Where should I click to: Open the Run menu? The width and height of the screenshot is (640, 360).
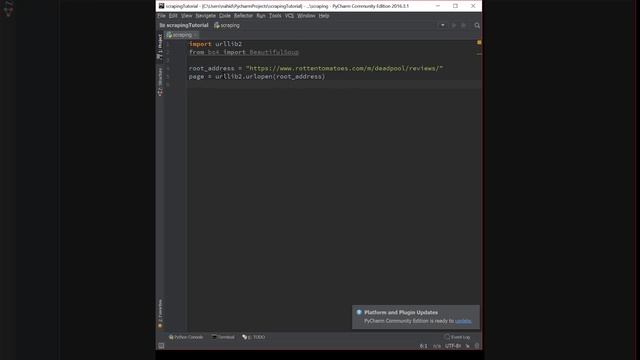[x=261, y=16]
